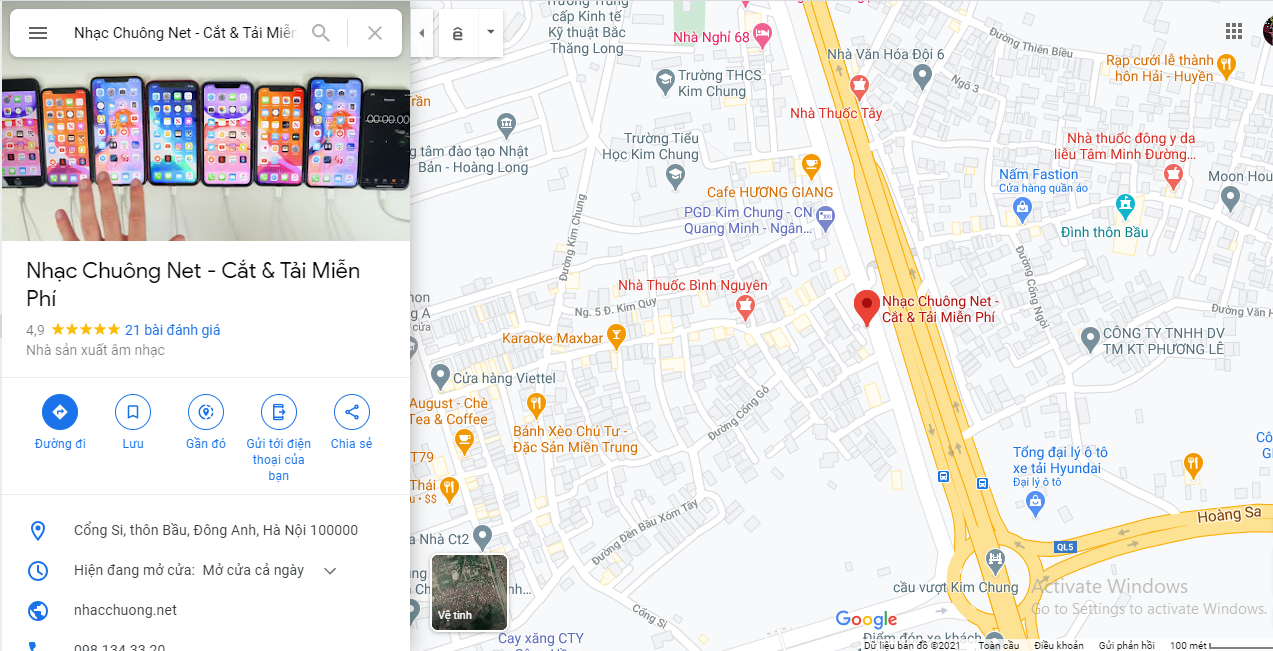The height and width of the screenshot is (651, 1273).
Task: Toggle the ê input method button
Action: tap(458, 33)
